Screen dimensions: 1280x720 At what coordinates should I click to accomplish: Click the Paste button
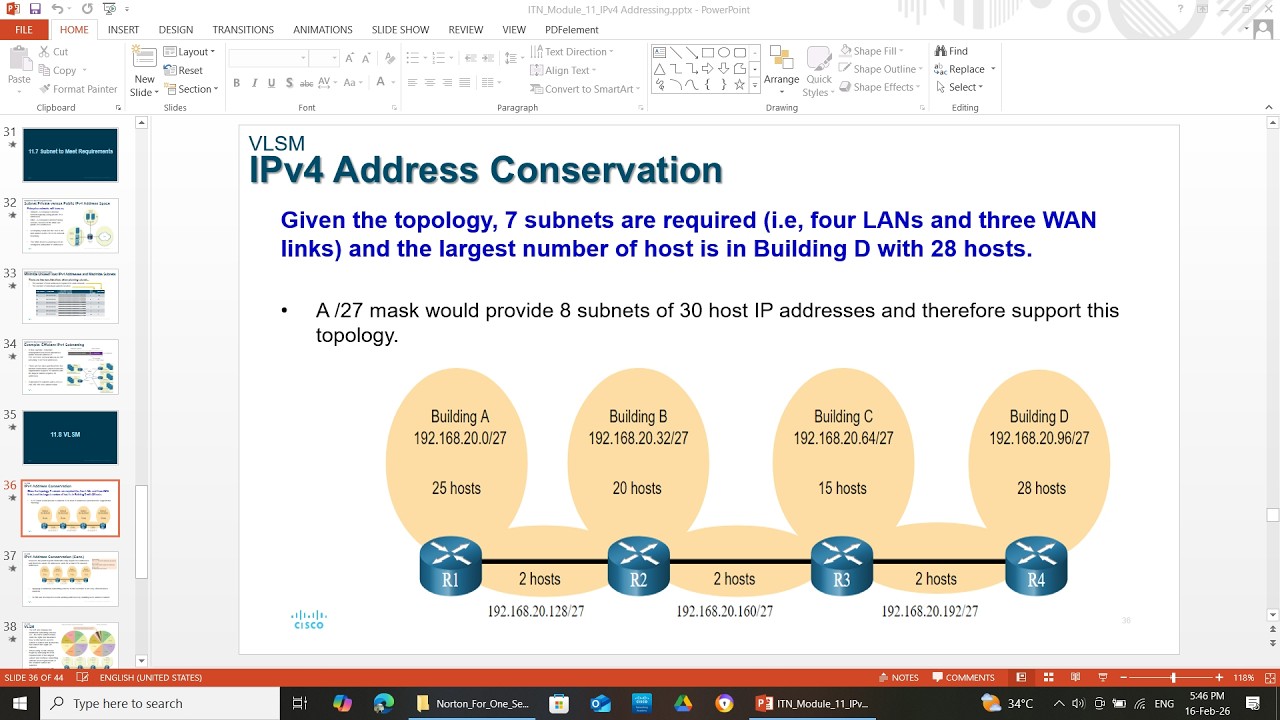pos(19,70)
